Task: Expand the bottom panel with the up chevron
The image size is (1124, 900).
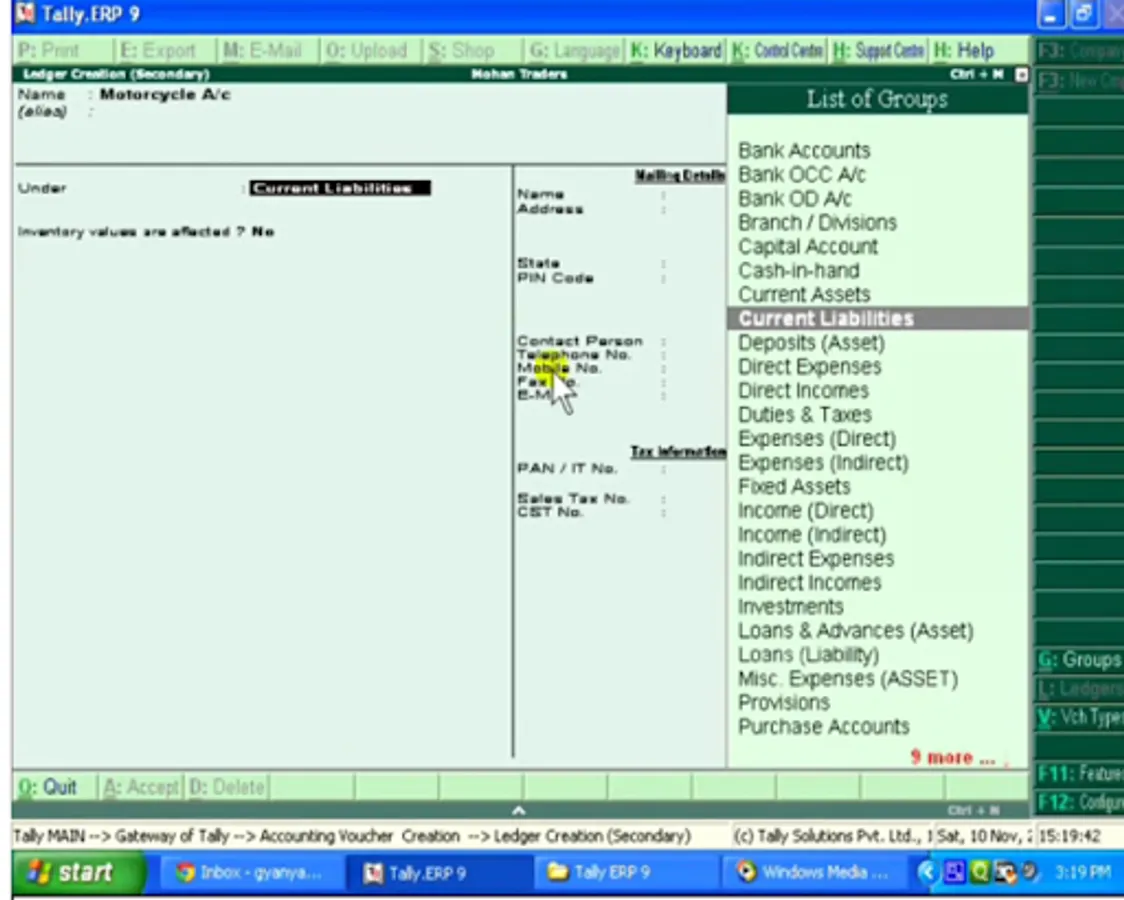Action: coord(519,810)
